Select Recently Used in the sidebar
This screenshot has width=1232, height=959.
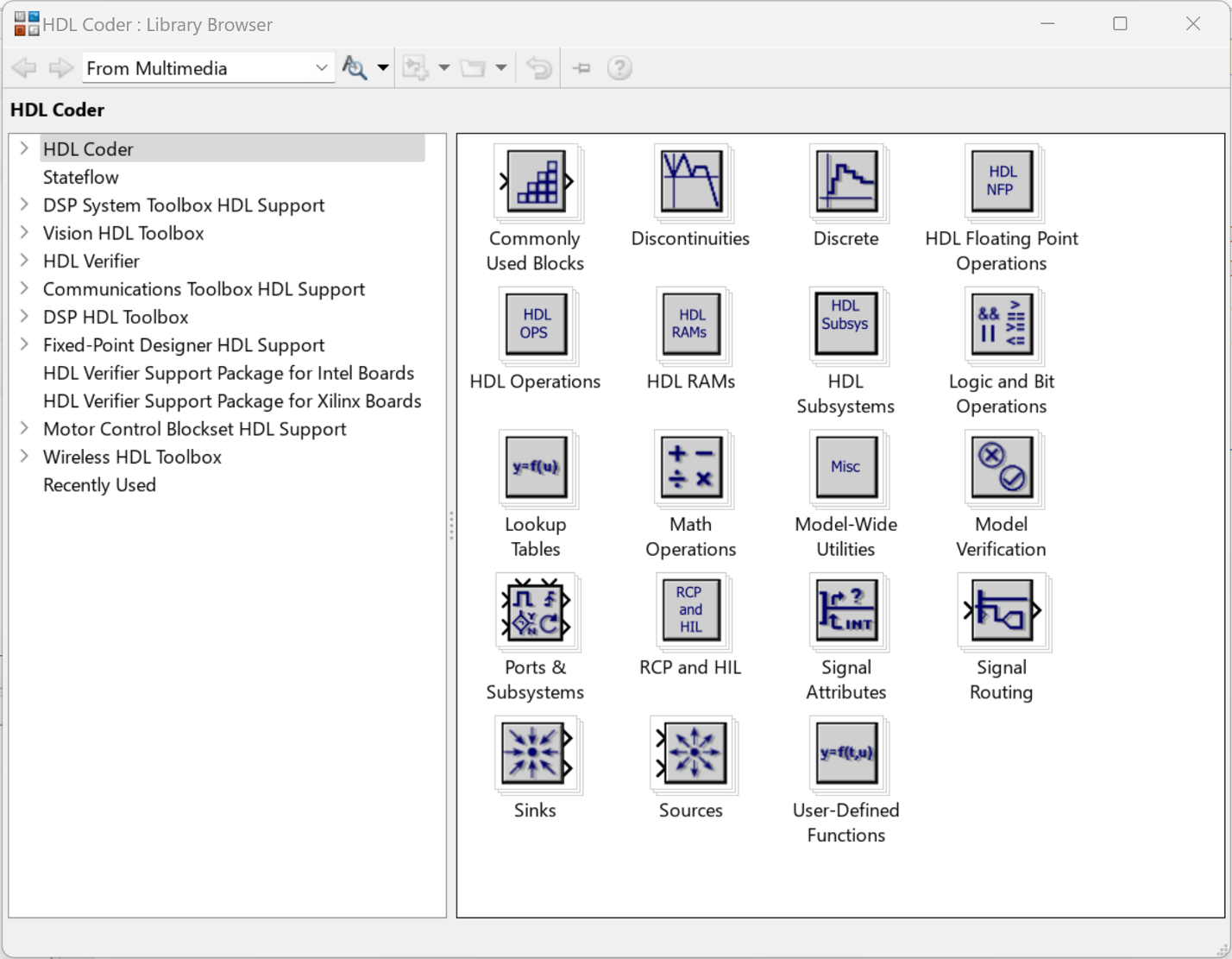coord(99,485)
